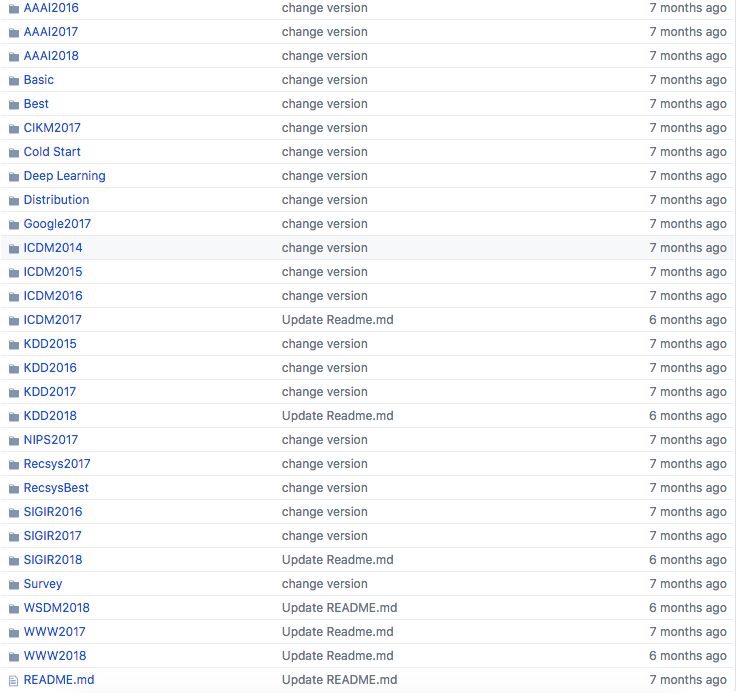
Task: Click folder icon beside CIKM2017
Action: 14,129
